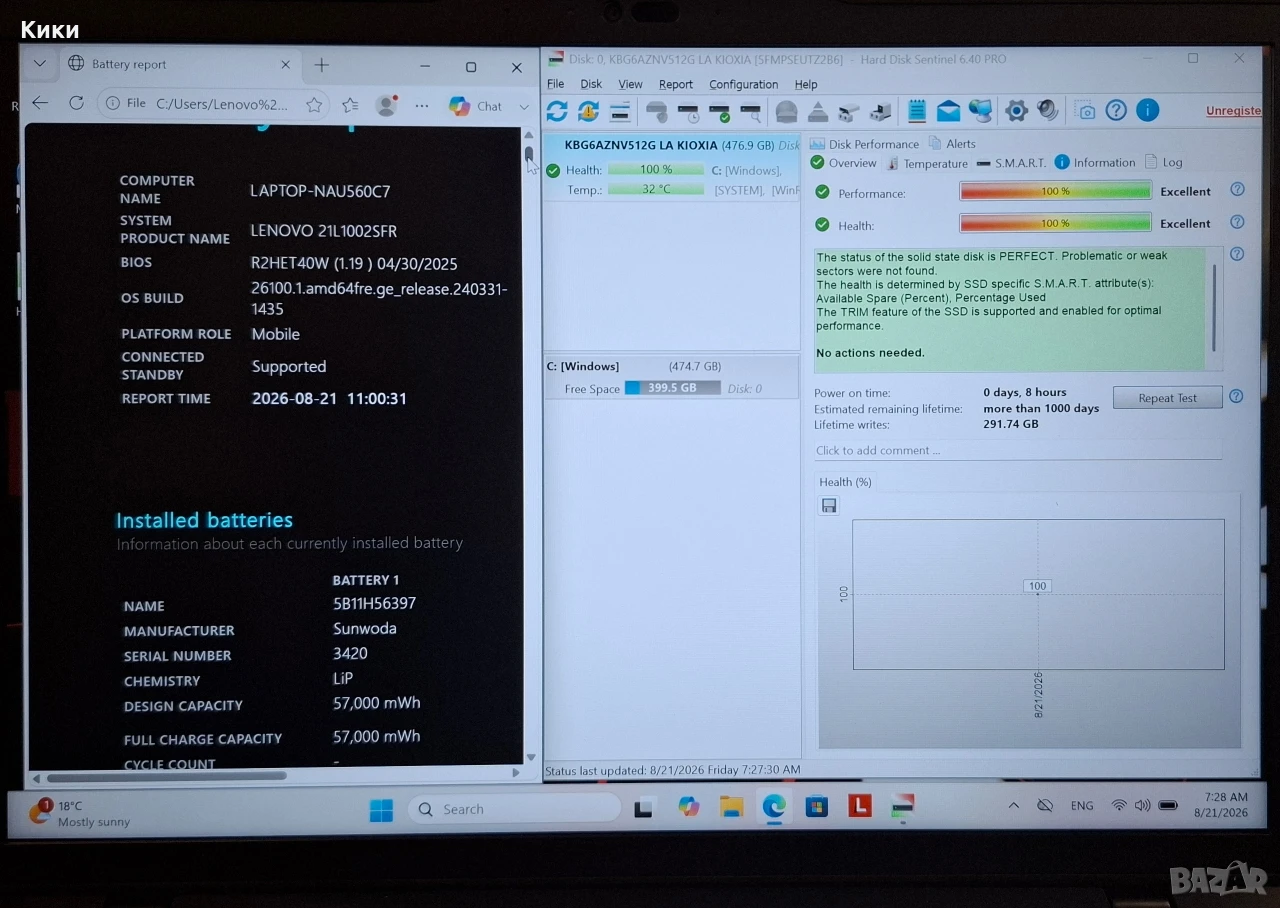
Task: Click the speaker sound toolbar icon
Action: [1048, 110]
